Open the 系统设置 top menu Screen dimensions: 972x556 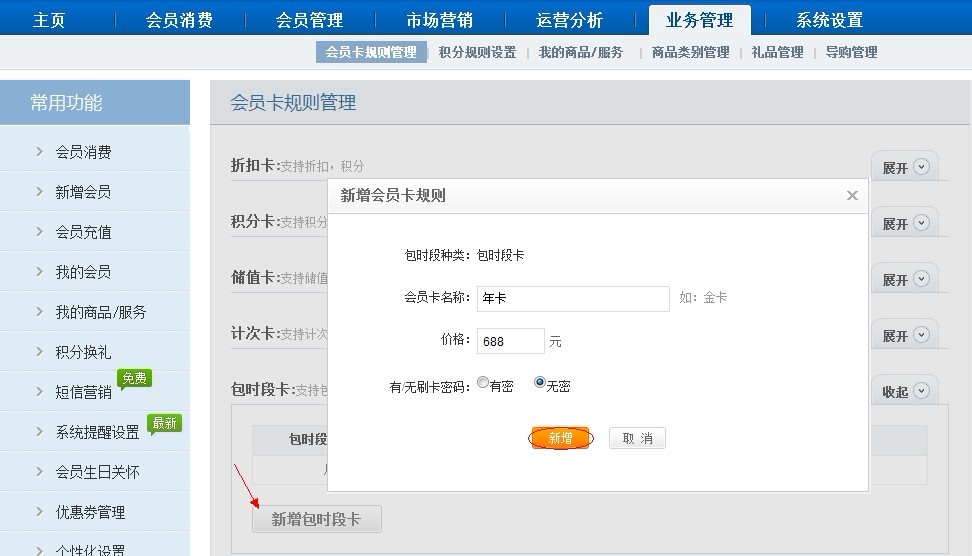829,20
